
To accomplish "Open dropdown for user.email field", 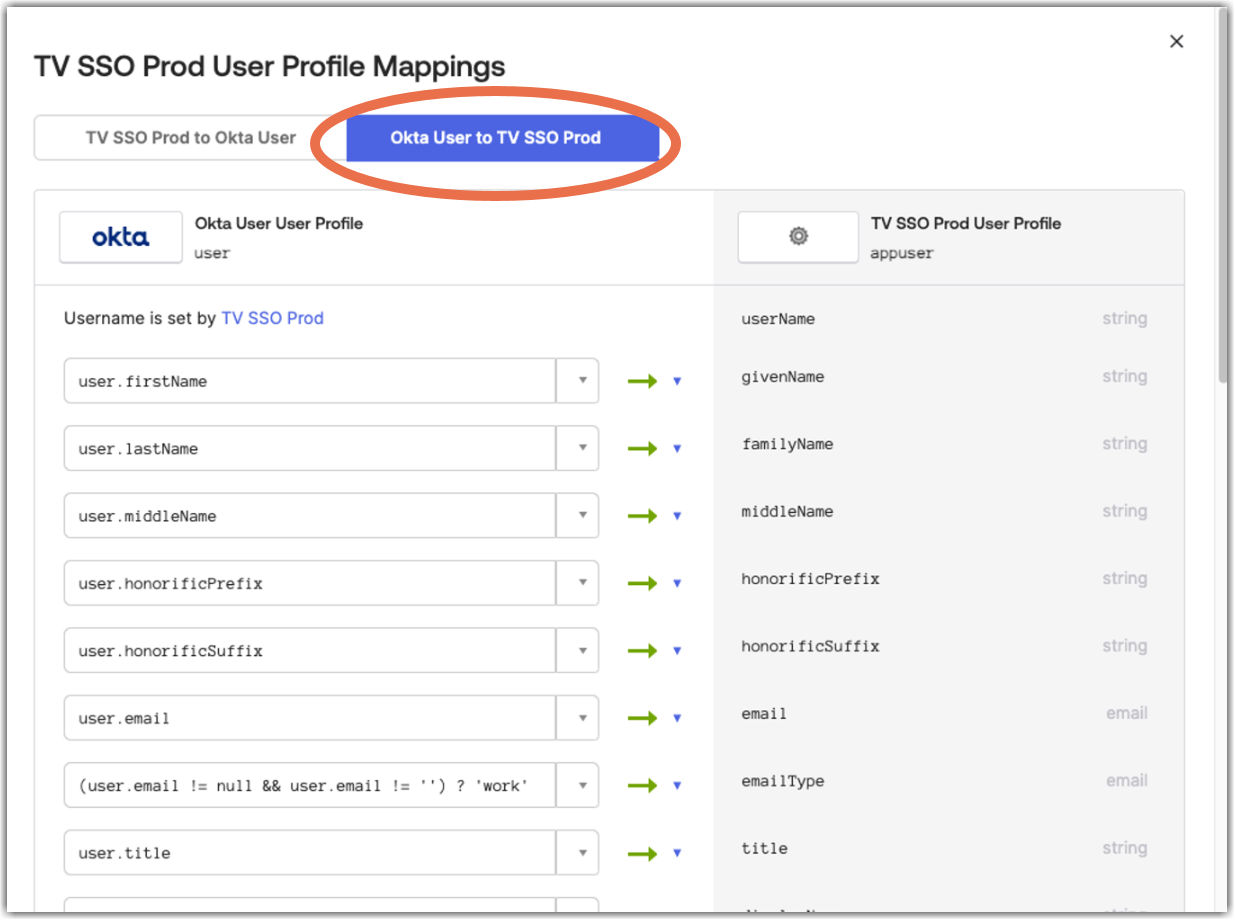I will coord(578,718).
